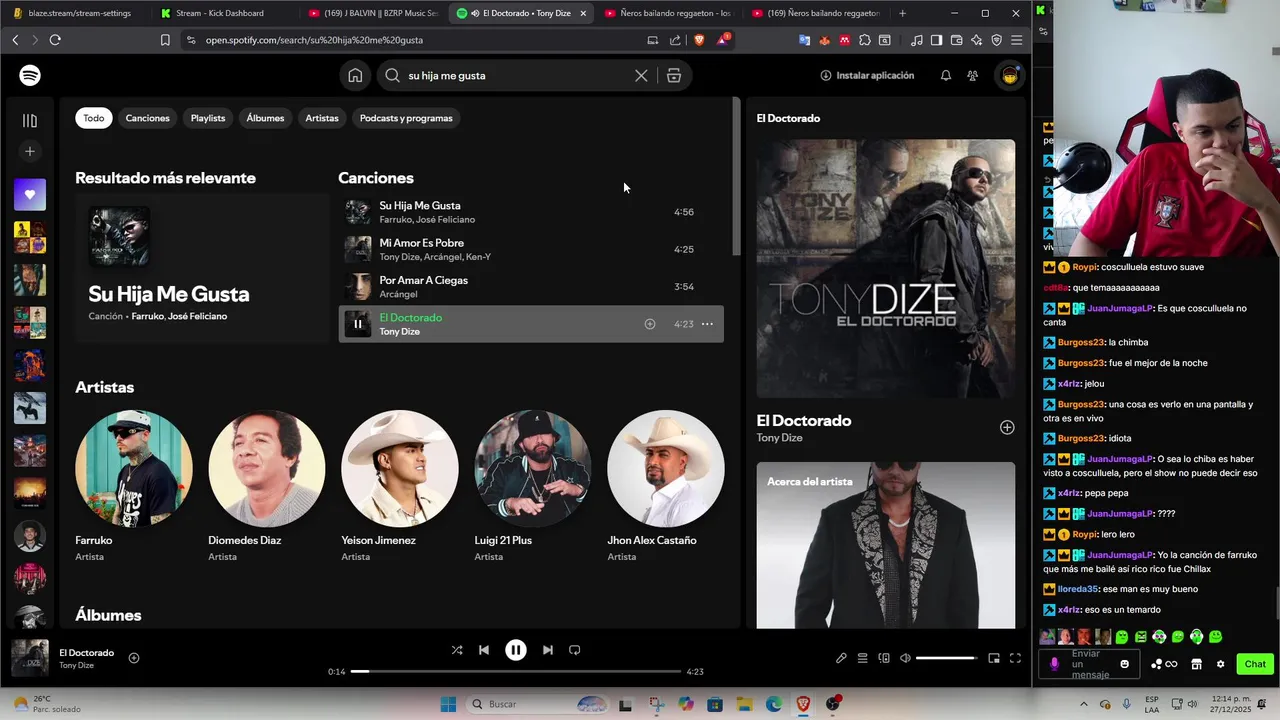1280x720 pixels.
Task: Open the Brave main hamburger menu
Action: coord(1016,40)
